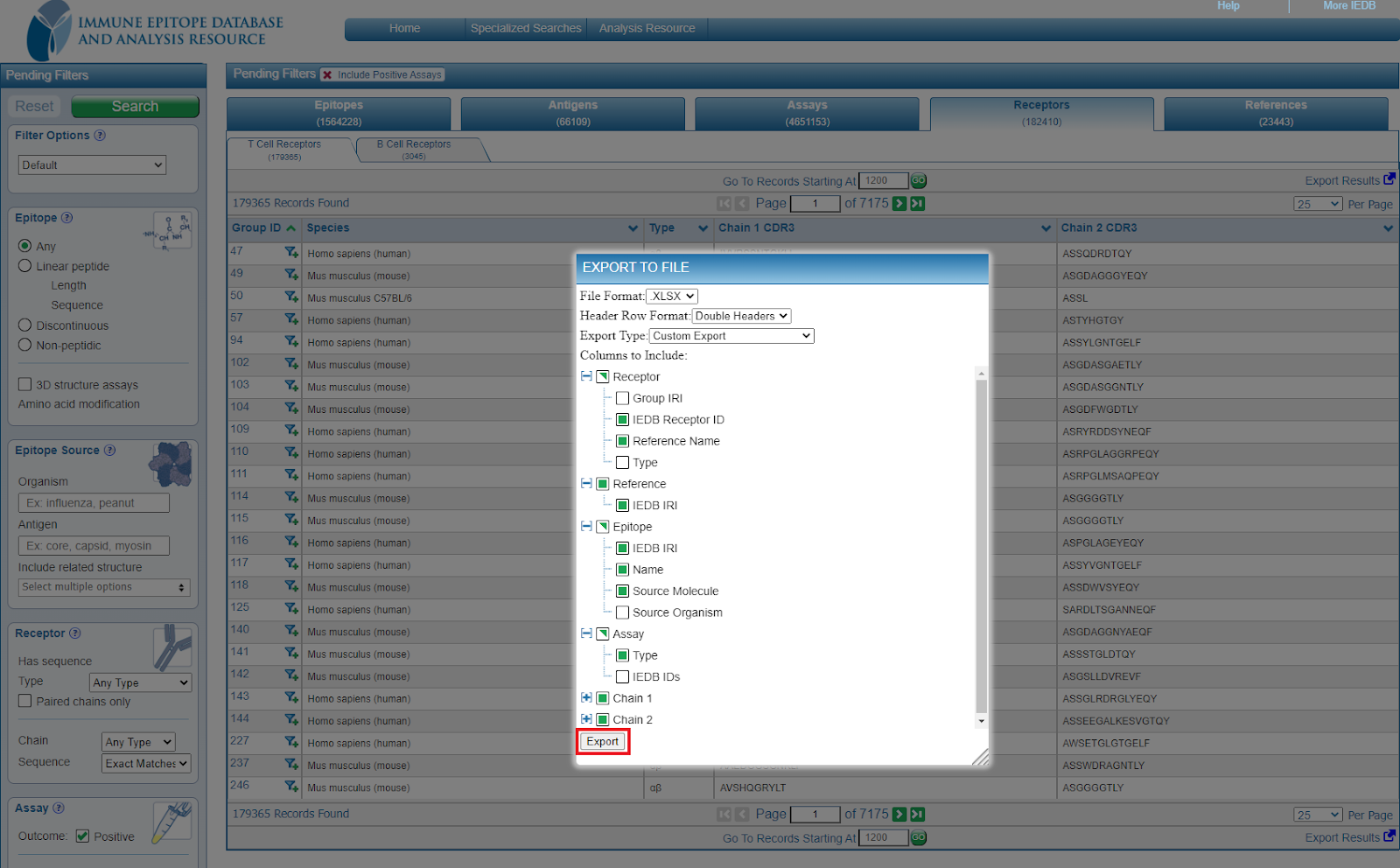1400x868 pixels.
Task: Open the Epitope section help icon
Action: pos(66,218)
